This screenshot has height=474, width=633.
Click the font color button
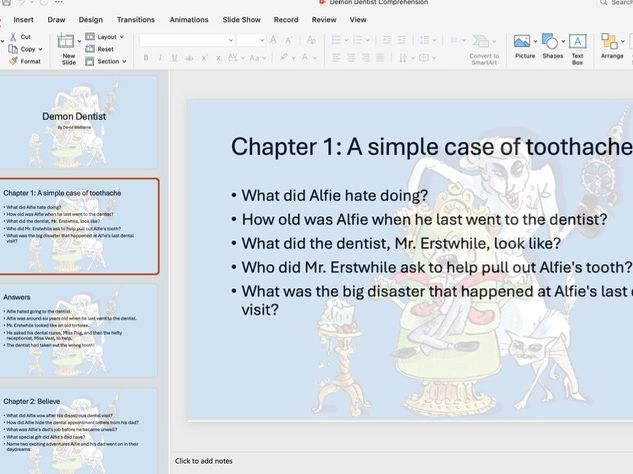pos(305,58)
